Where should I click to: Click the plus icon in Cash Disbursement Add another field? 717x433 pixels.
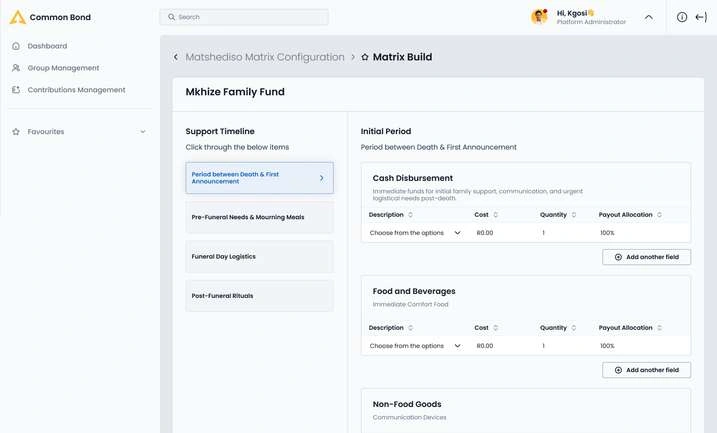click(x=618, y=257)
